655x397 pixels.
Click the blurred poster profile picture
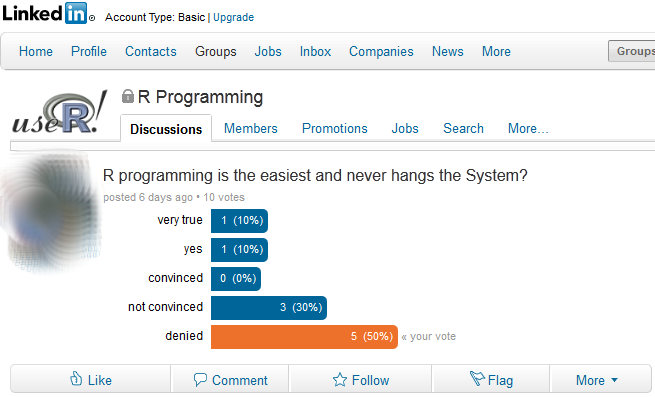click(51, 212)
